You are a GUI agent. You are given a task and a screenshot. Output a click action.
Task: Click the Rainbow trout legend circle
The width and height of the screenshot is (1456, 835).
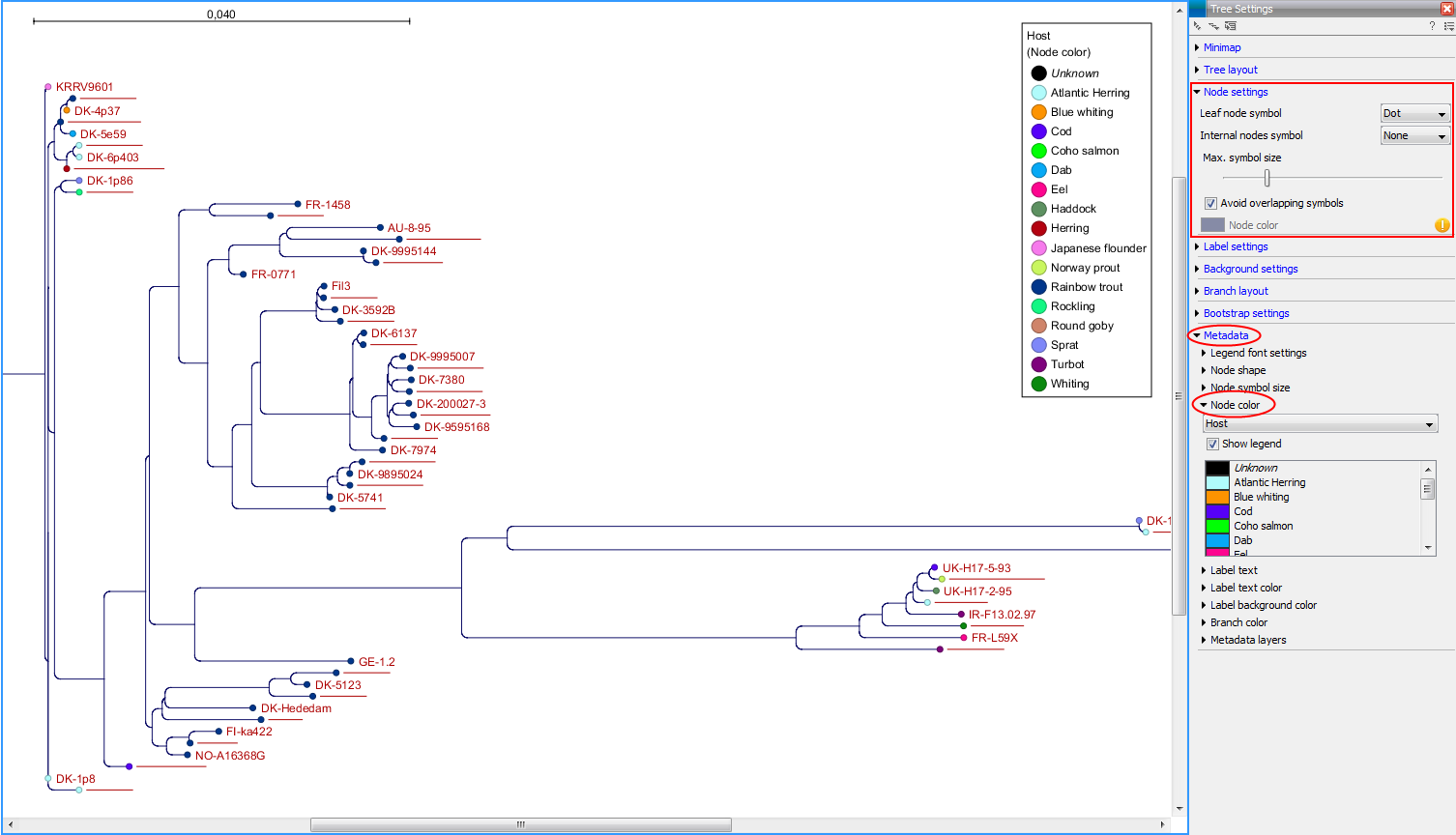pyautogui.click(x=1038, y=287)
